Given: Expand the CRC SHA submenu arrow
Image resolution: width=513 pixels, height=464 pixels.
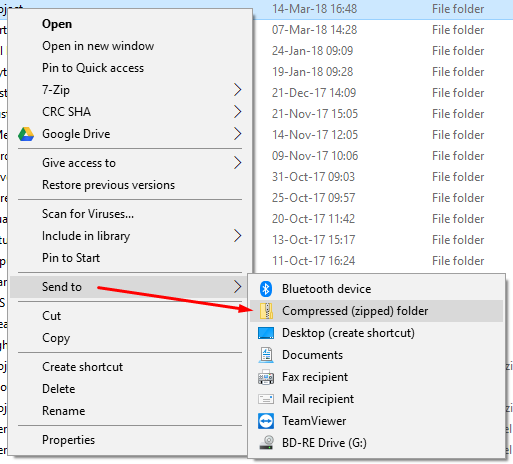Looking at the screenshot, I should [x=237, y=112].
